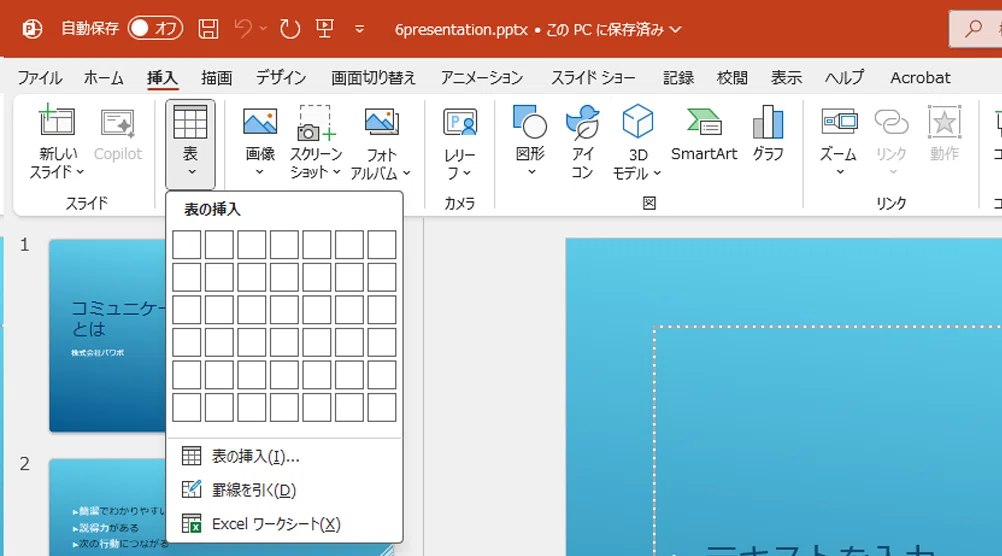Viewport: 1002px width, 556px height.
Task: Select slide 1 thumbnail コミュニケーションとは
Action: tap(107, 336)
